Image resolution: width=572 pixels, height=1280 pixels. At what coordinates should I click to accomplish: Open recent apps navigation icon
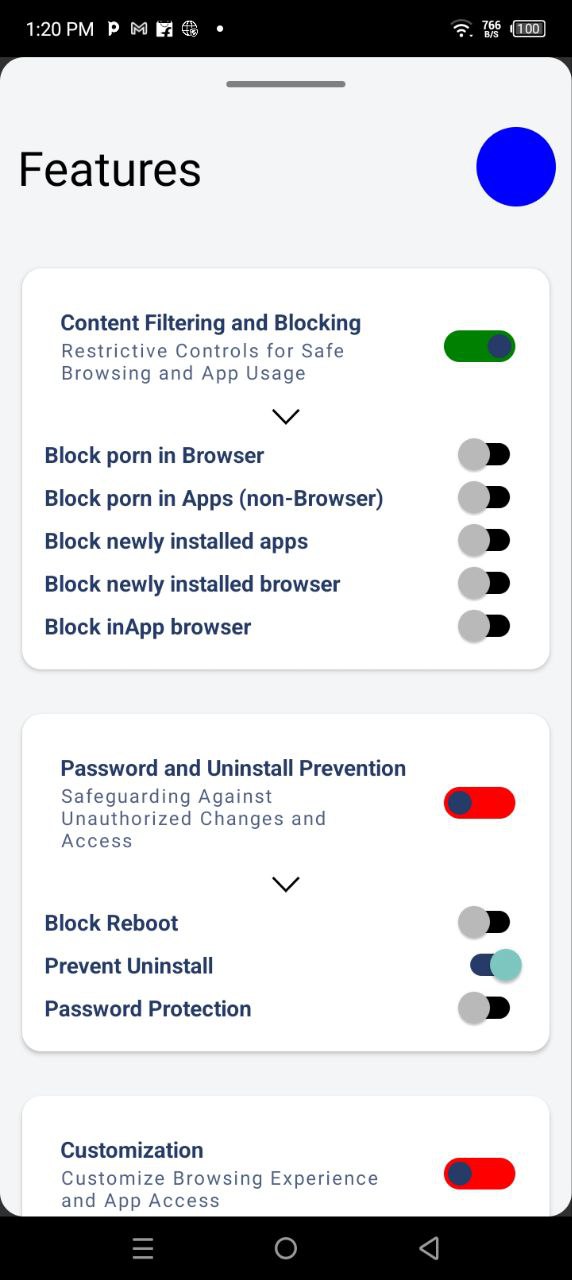pyautogui.click(x=143, y=1248)
